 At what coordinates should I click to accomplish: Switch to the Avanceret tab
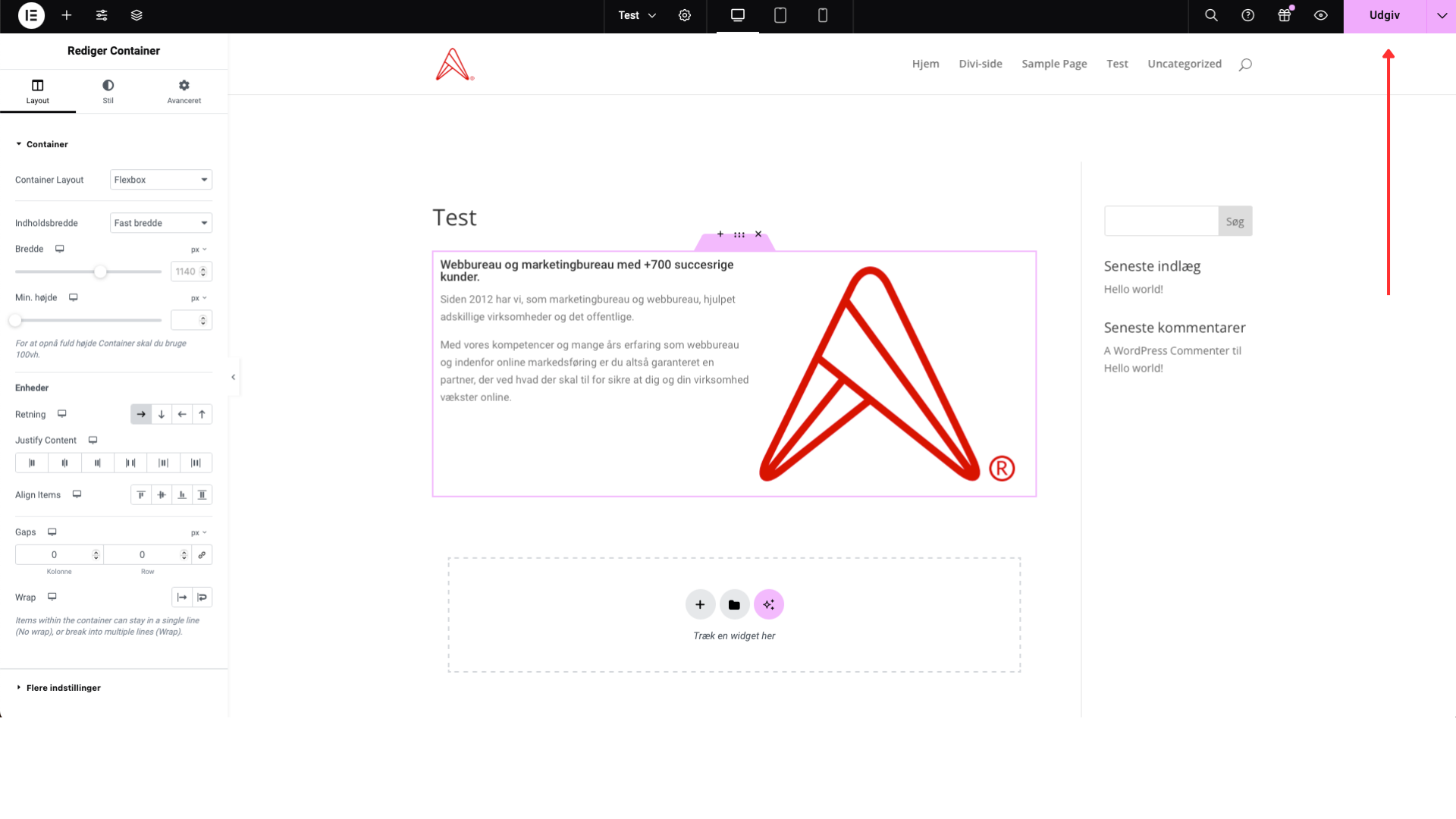coord(184,91)
